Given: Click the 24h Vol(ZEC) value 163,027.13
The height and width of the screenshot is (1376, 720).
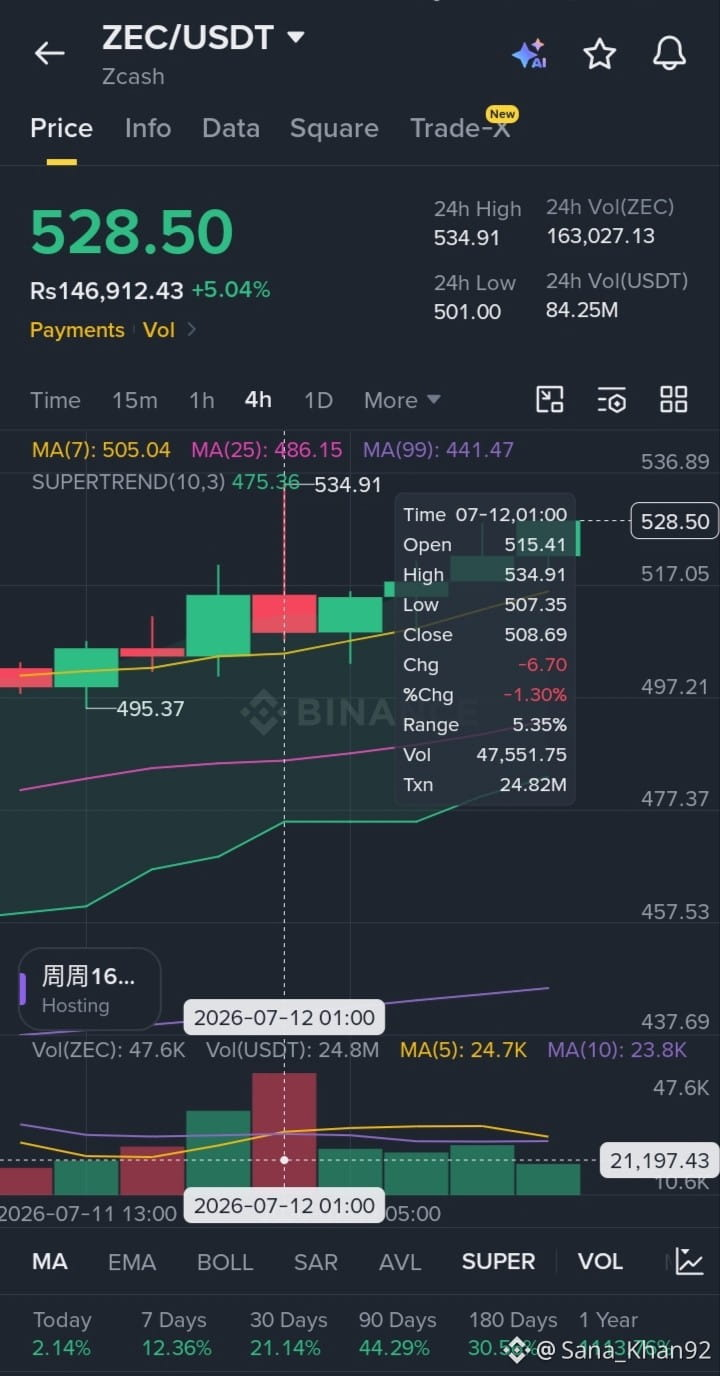Looking at the screenshot, I should tap(600, 236).
